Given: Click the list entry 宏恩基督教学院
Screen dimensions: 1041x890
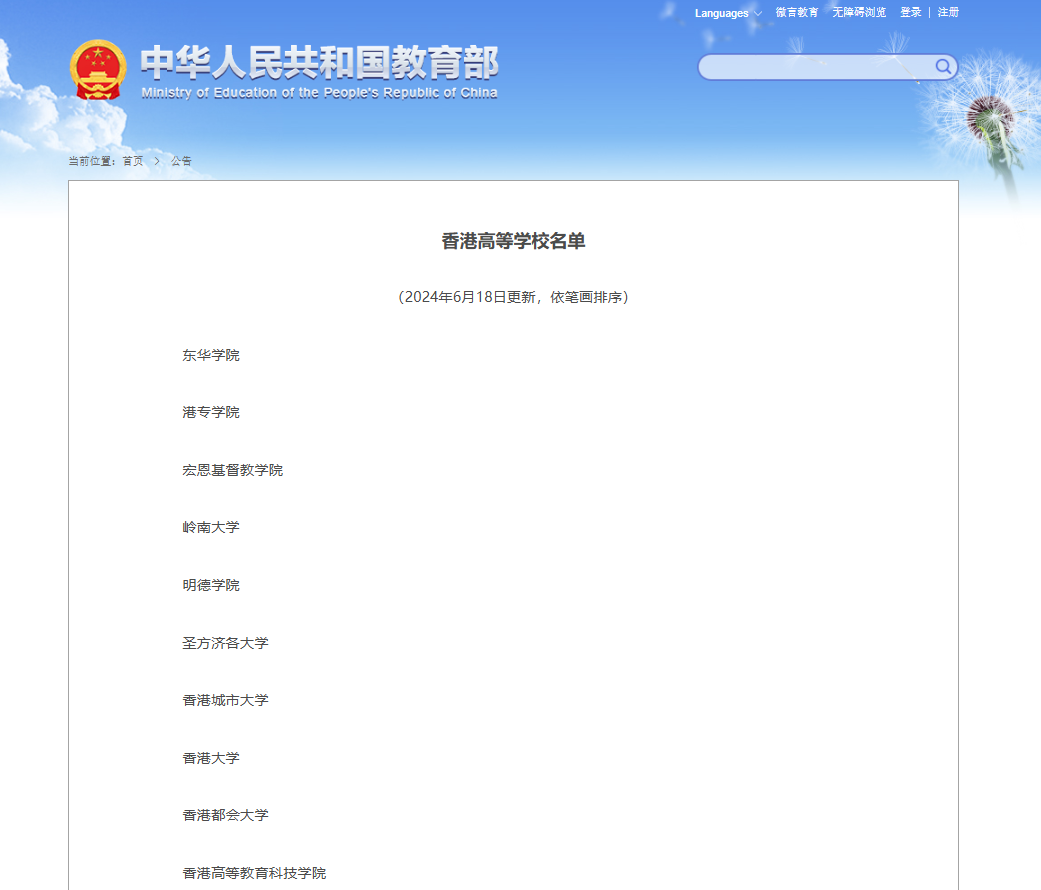Looking at the screenshot, I should [232, 470].
